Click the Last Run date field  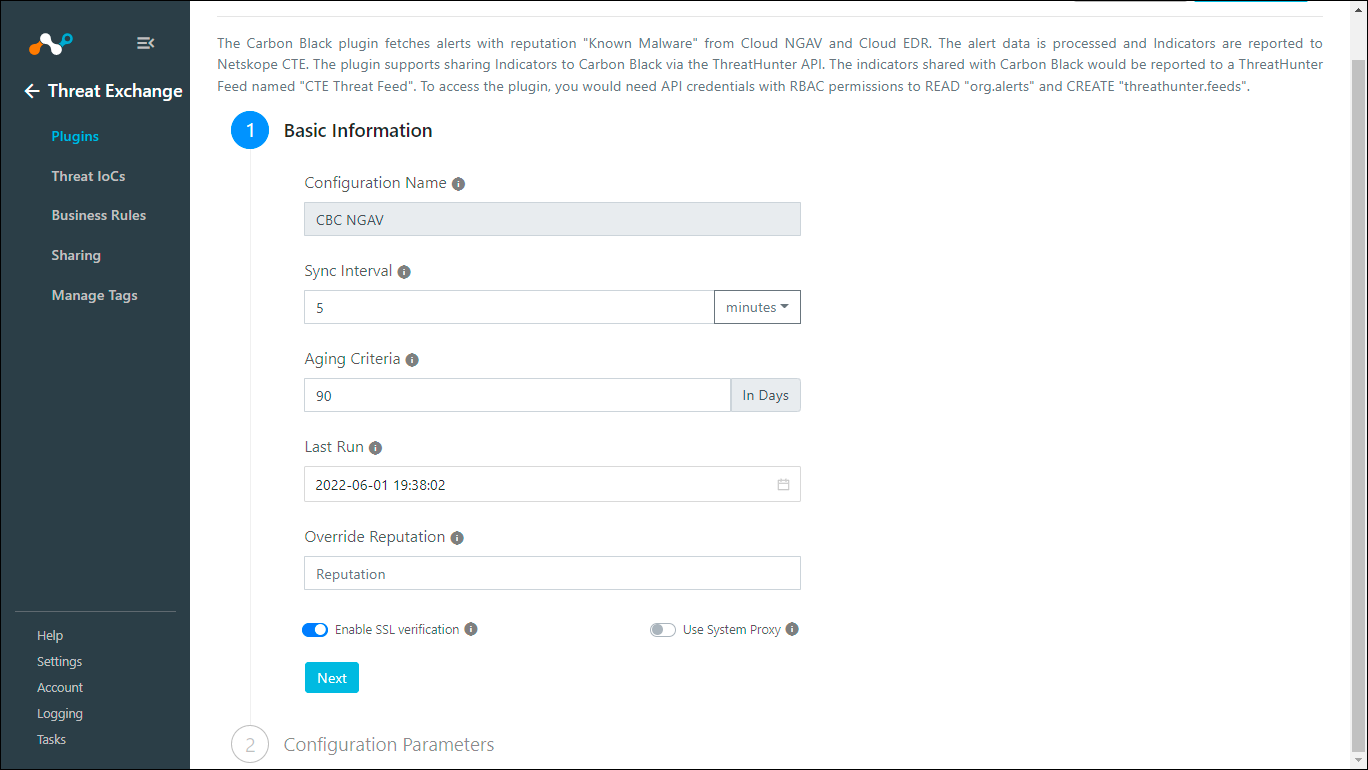(552, 484)
